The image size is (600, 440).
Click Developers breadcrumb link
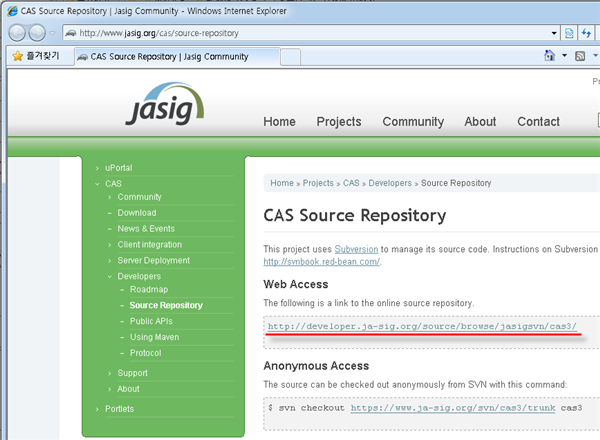tap(390, 183)
